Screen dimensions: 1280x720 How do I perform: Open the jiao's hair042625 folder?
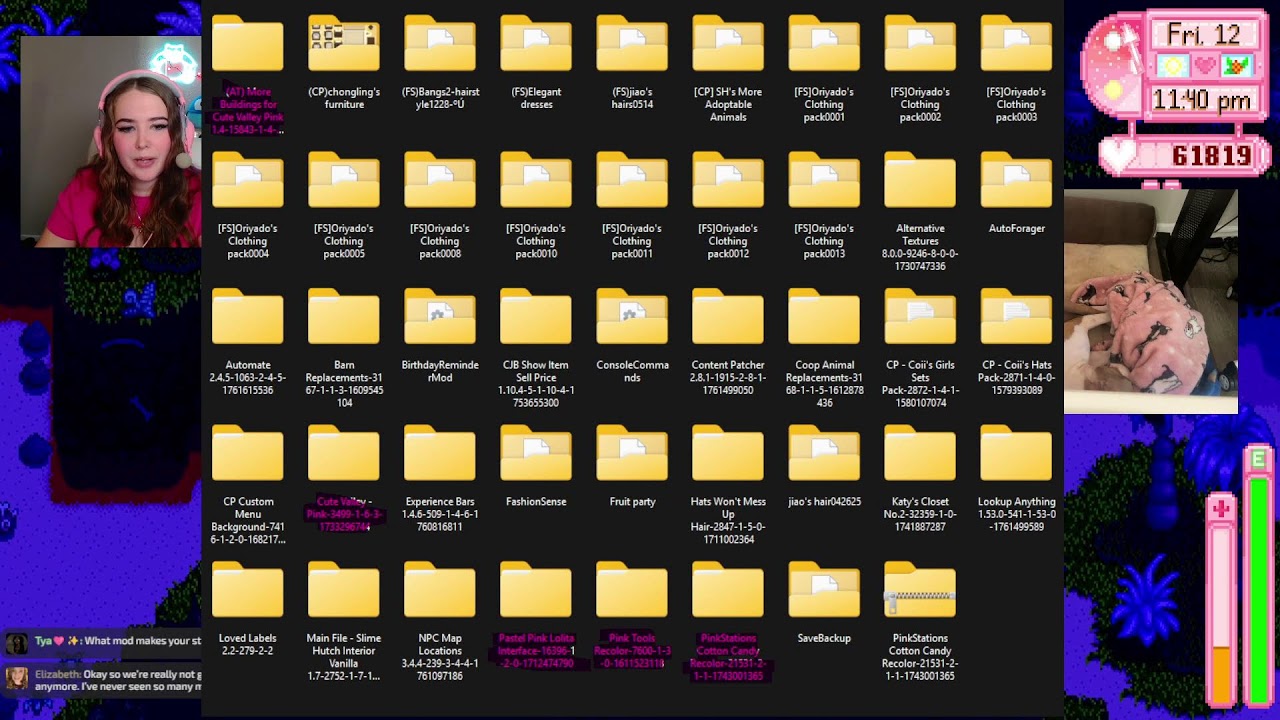coord(824,454)
